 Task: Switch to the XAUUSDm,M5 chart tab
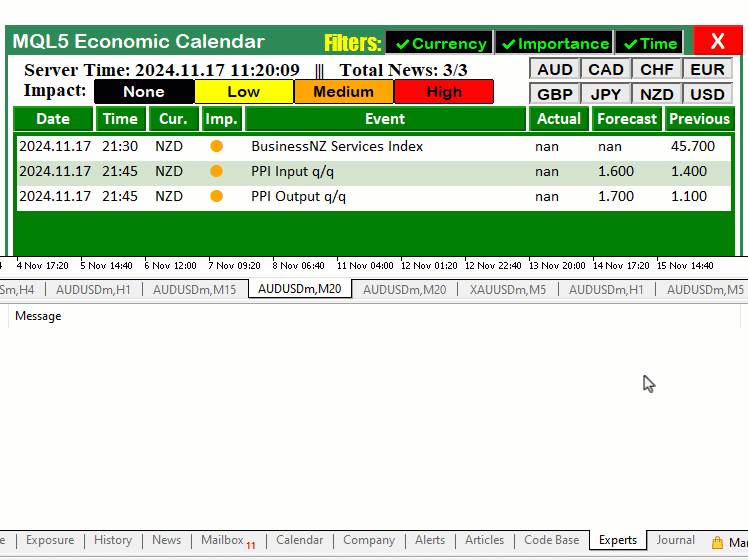click(x=508, y=290)
